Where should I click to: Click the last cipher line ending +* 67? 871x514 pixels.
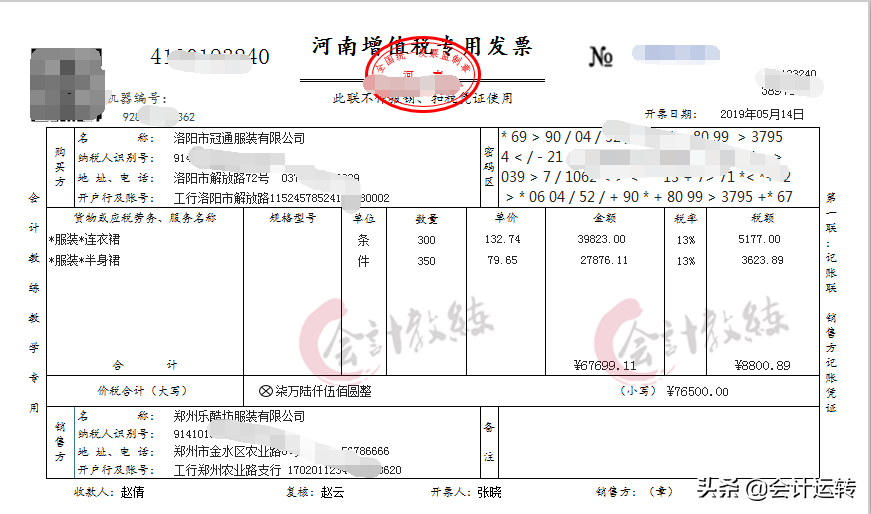click(649, 197)
